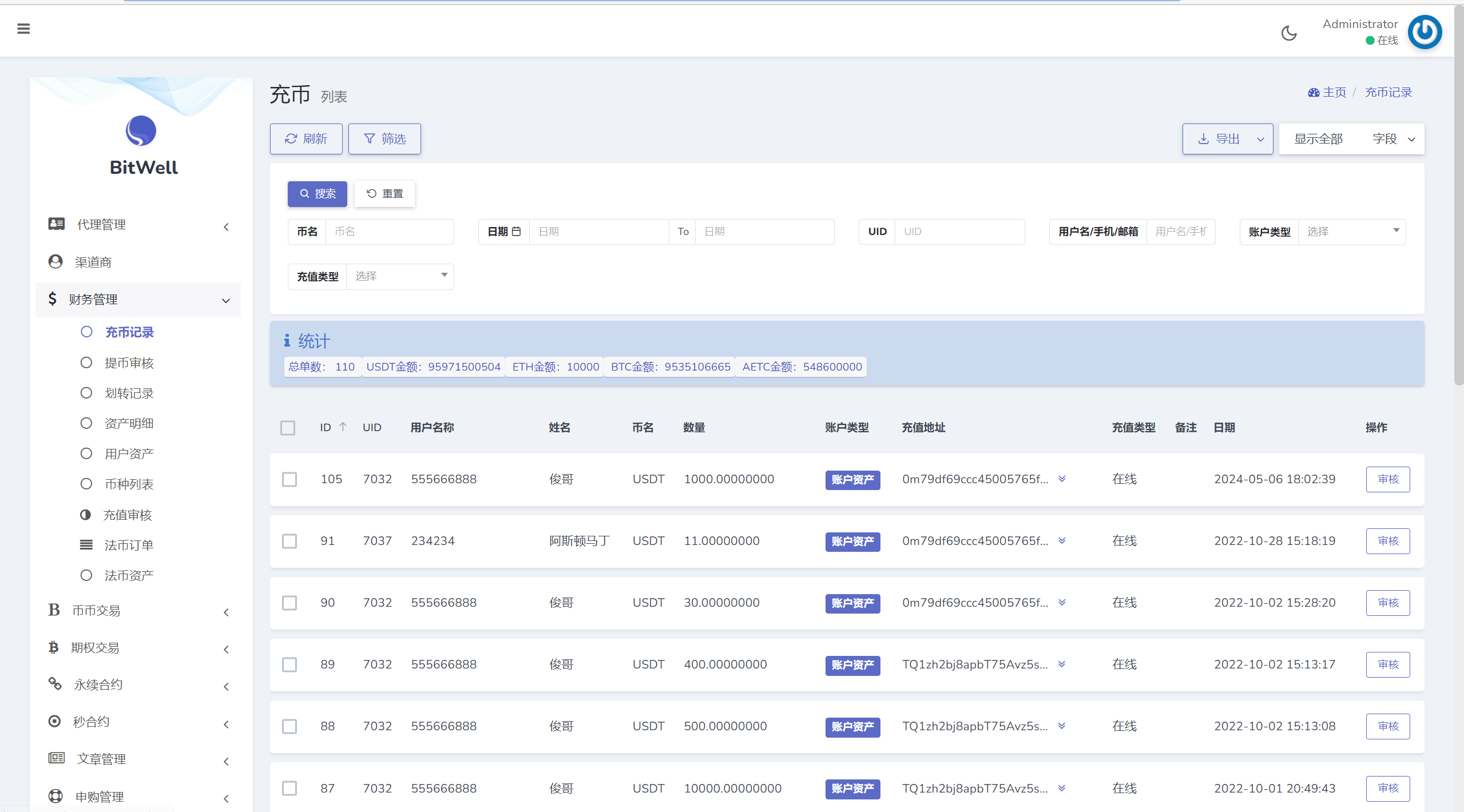Click the BitWell logo icon
The height and width of the screenshot is (812, 1464).
141,131
